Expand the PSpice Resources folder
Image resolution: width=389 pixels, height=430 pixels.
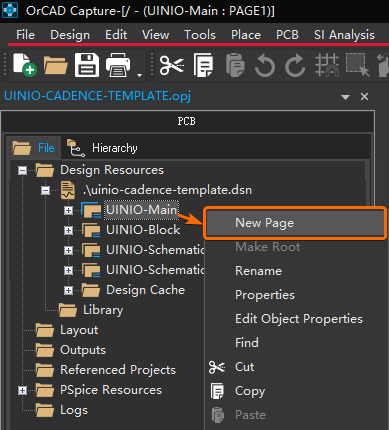(22, 390)
